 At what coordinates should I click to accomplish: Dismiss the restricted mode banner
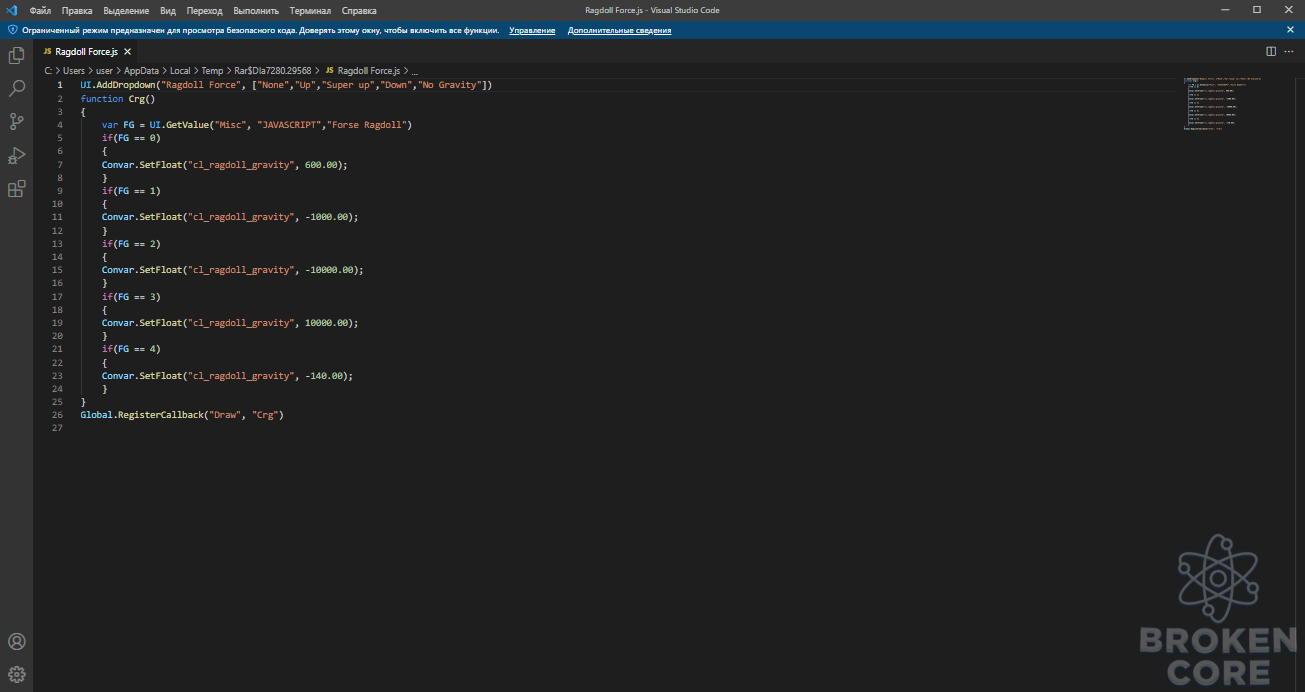tap(1290, 30)
